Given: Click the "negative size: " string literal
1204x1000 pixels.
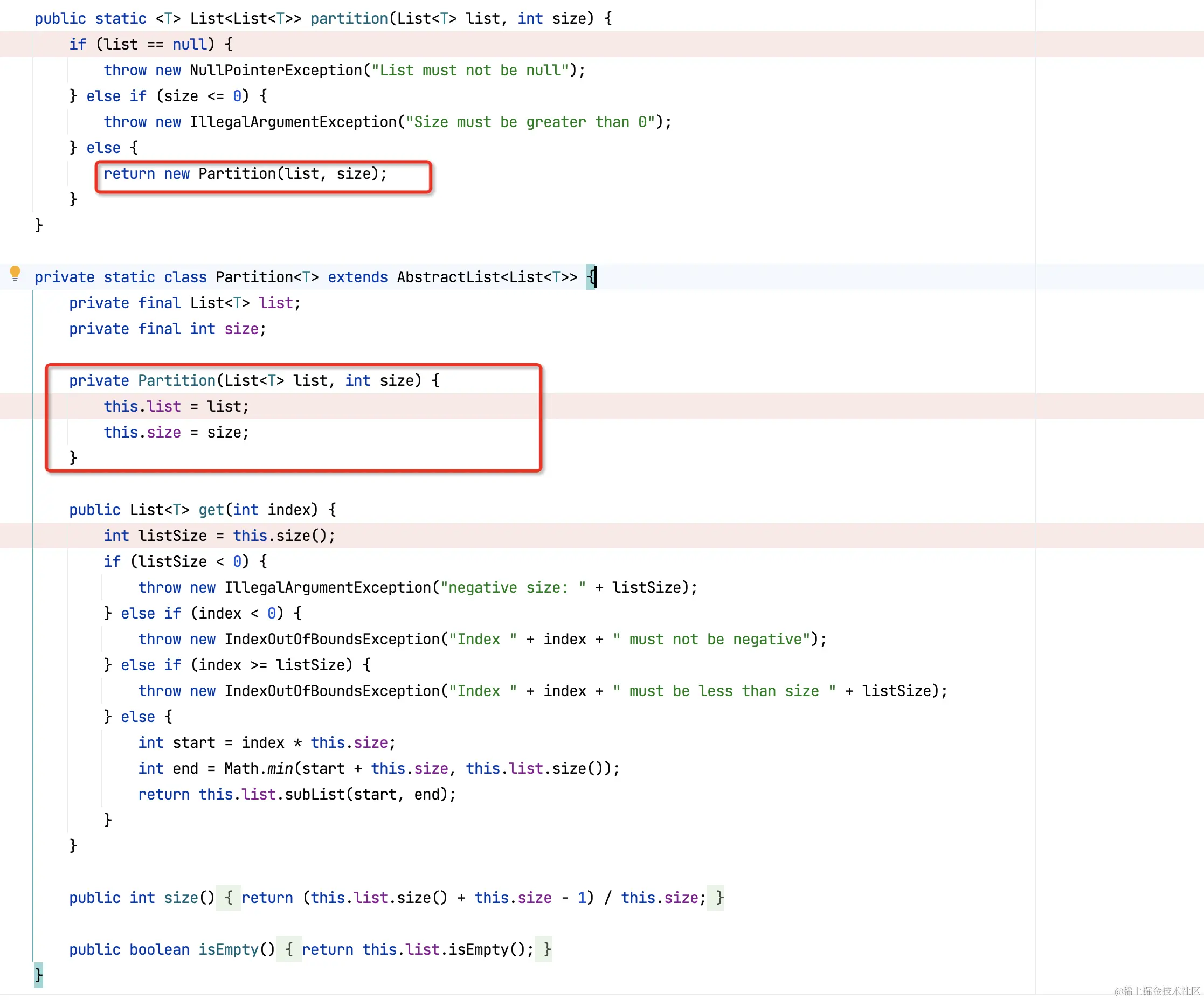Looking at the screenshot, I should 513,587.
